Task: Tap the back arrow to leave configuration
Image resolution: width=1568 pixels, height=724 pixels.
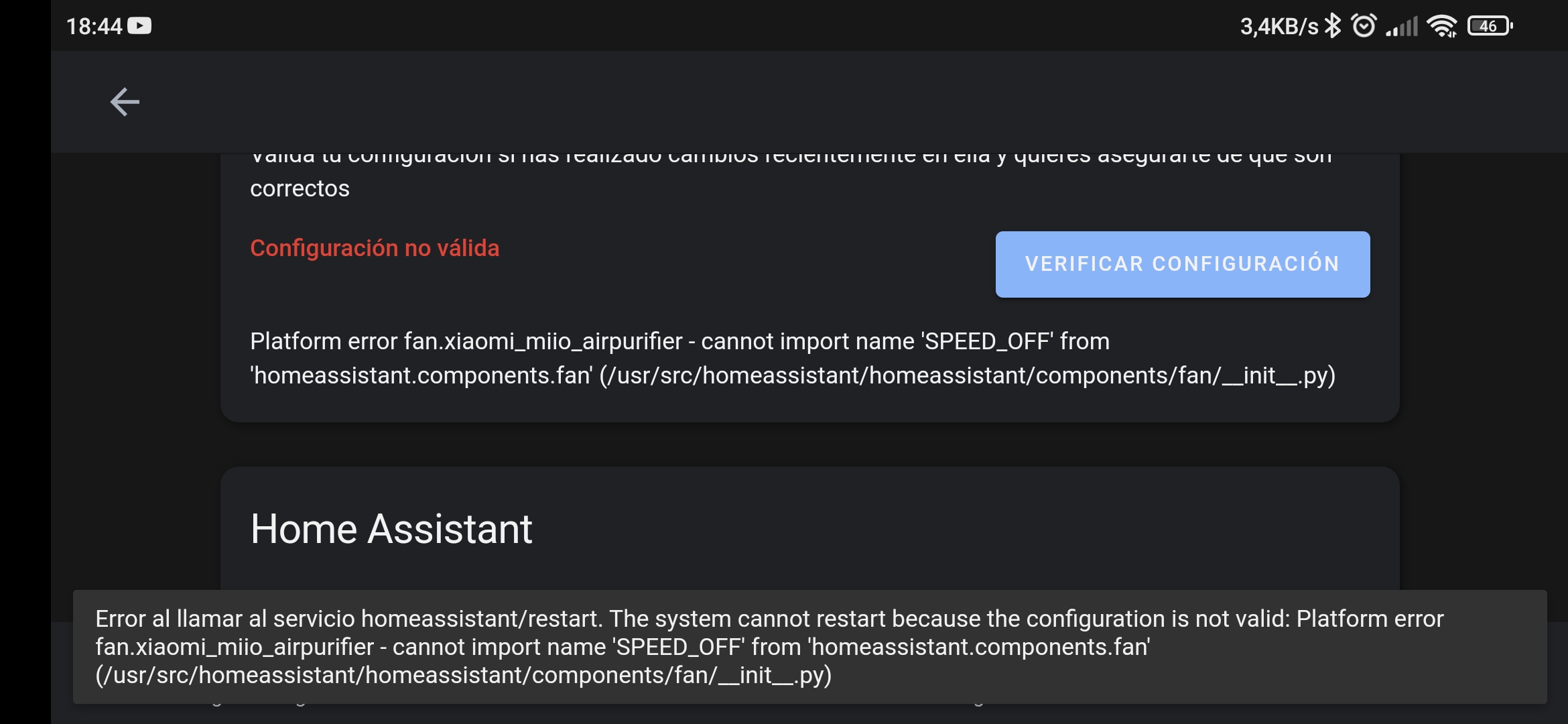Action: click(125, 102)
